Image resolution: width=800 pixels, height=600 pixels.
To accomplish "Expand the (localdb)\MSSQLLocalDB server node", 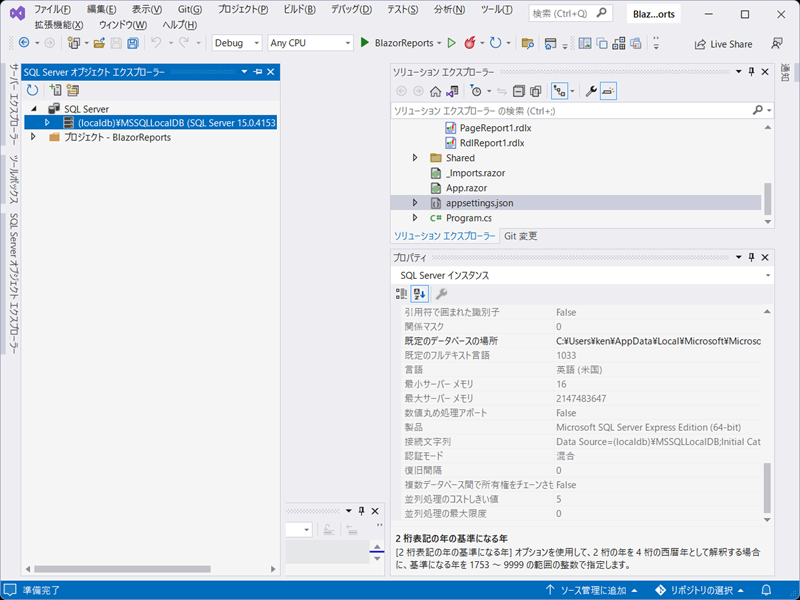I will click(47, 122).
